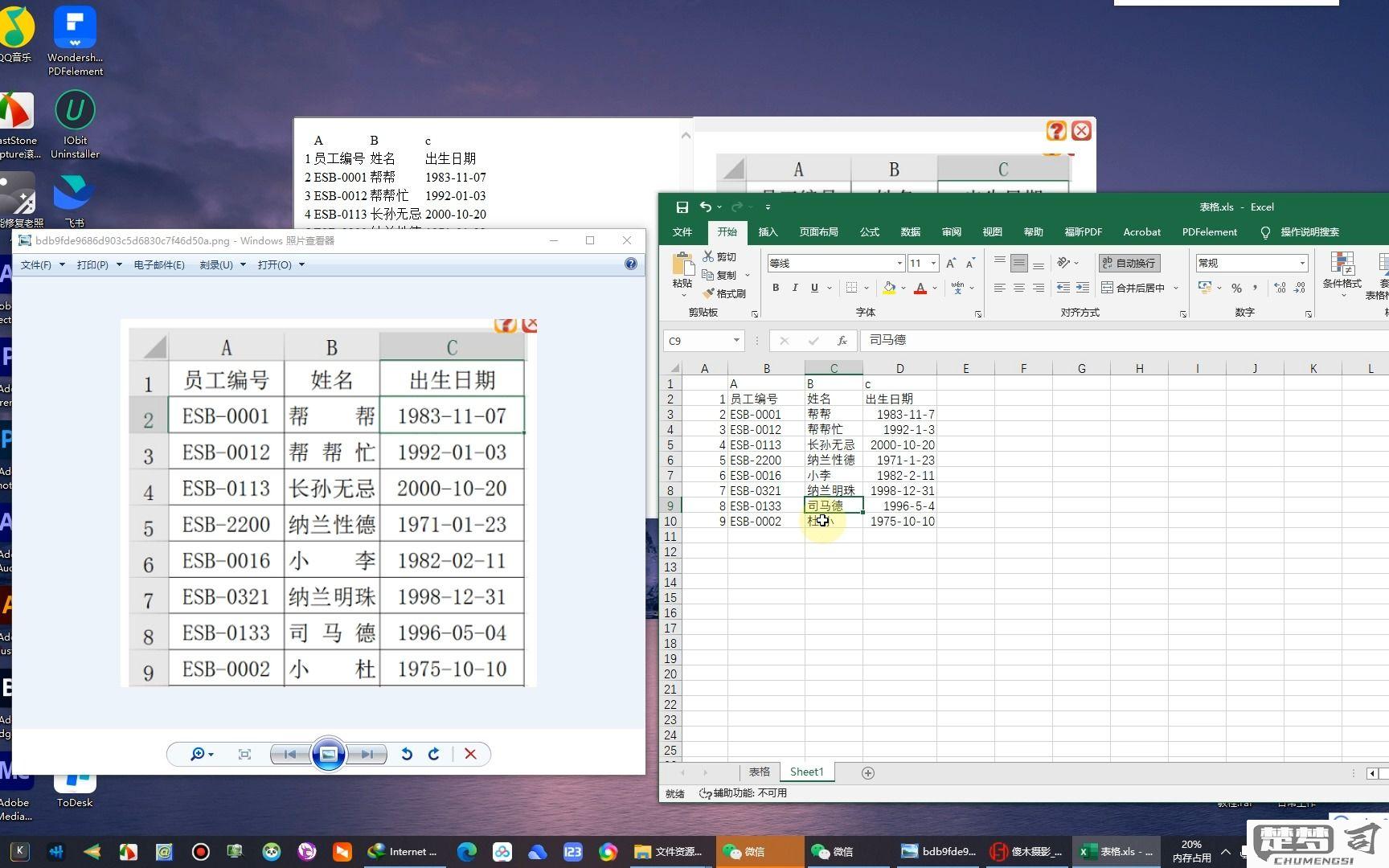Decrease the indent level
Image resolution: width=1389 pixels, height=868 pixels.
click(x=1063, y=288)
